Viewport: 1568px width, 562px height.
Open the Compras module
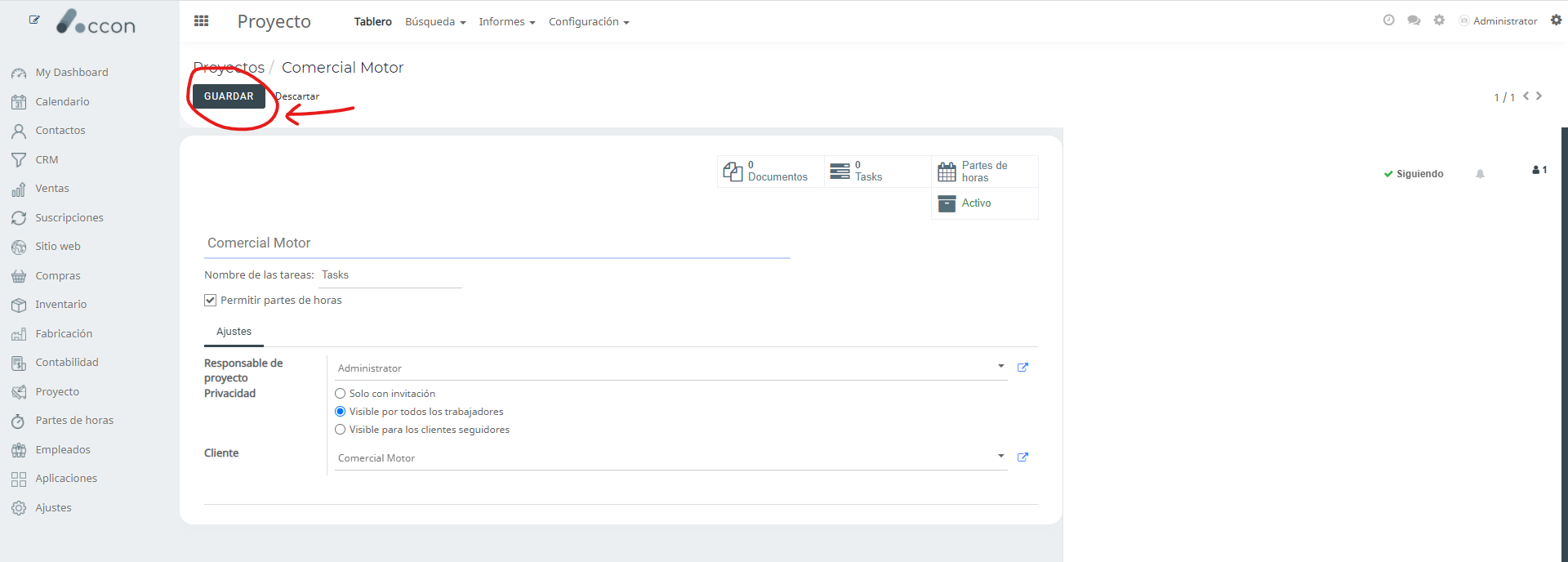coord(58,276)
